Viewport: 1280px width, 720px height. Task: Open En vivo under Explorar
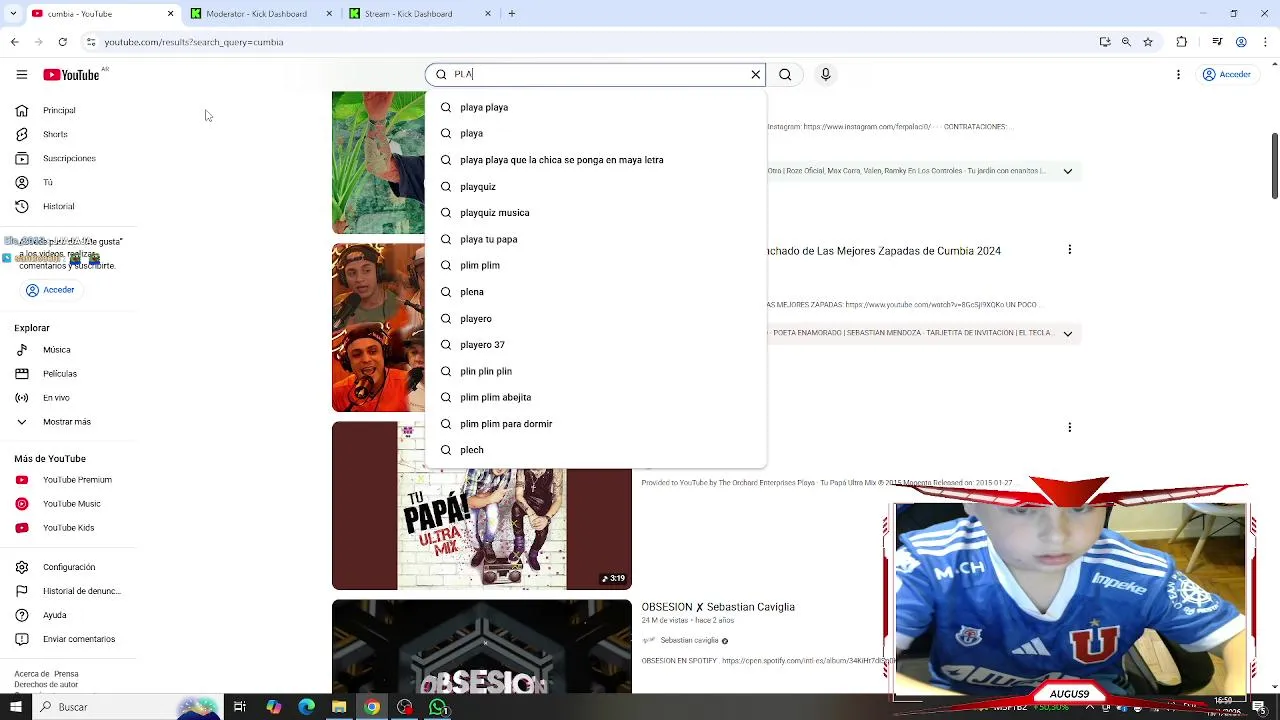tap(56, 398)
